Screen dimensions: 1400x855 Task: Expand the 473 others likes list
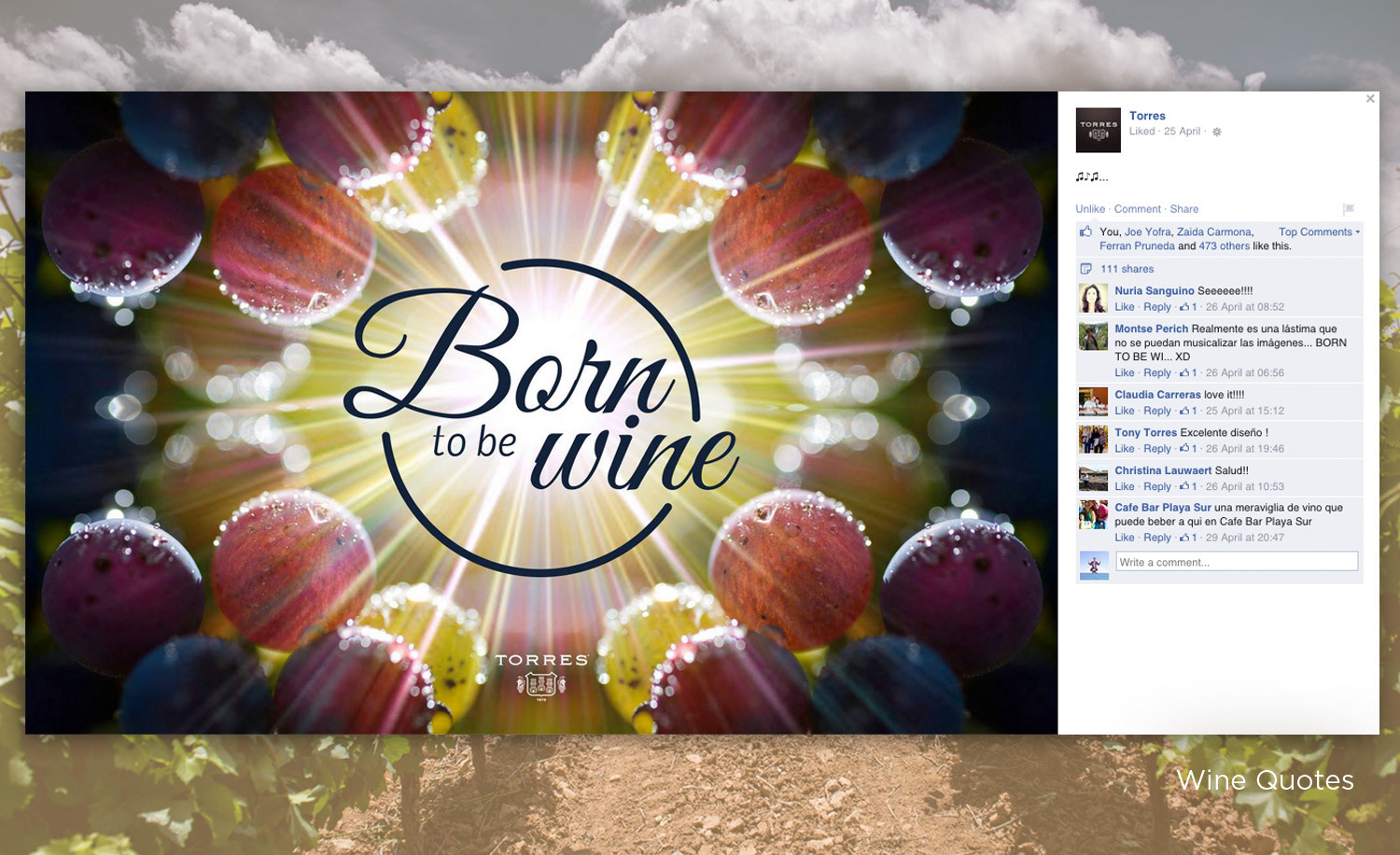tap(1224, 246)
